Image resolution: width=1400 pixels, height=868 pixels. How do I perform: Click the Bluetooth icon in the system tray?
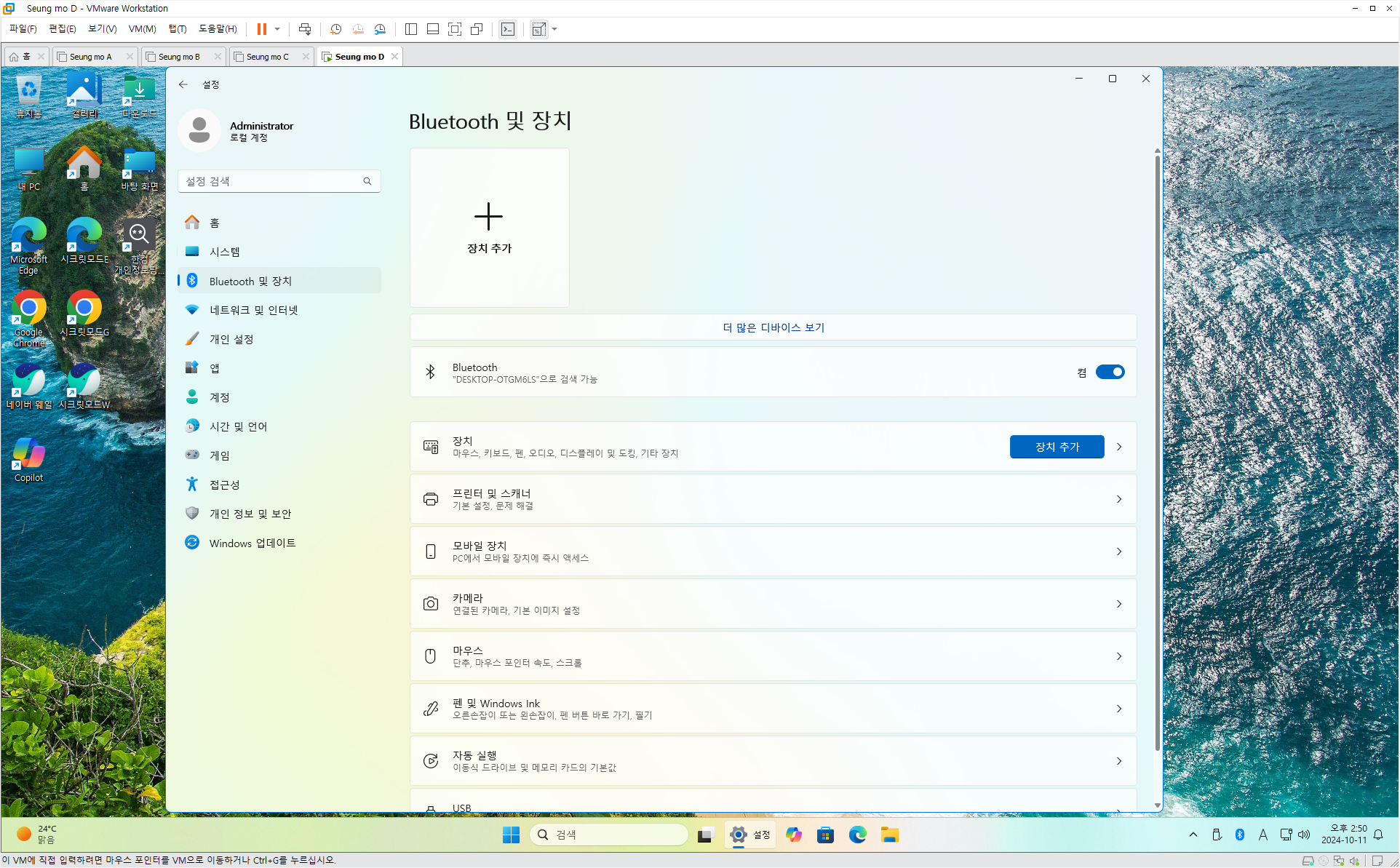pyautogui.click(x=1239, y=835)
